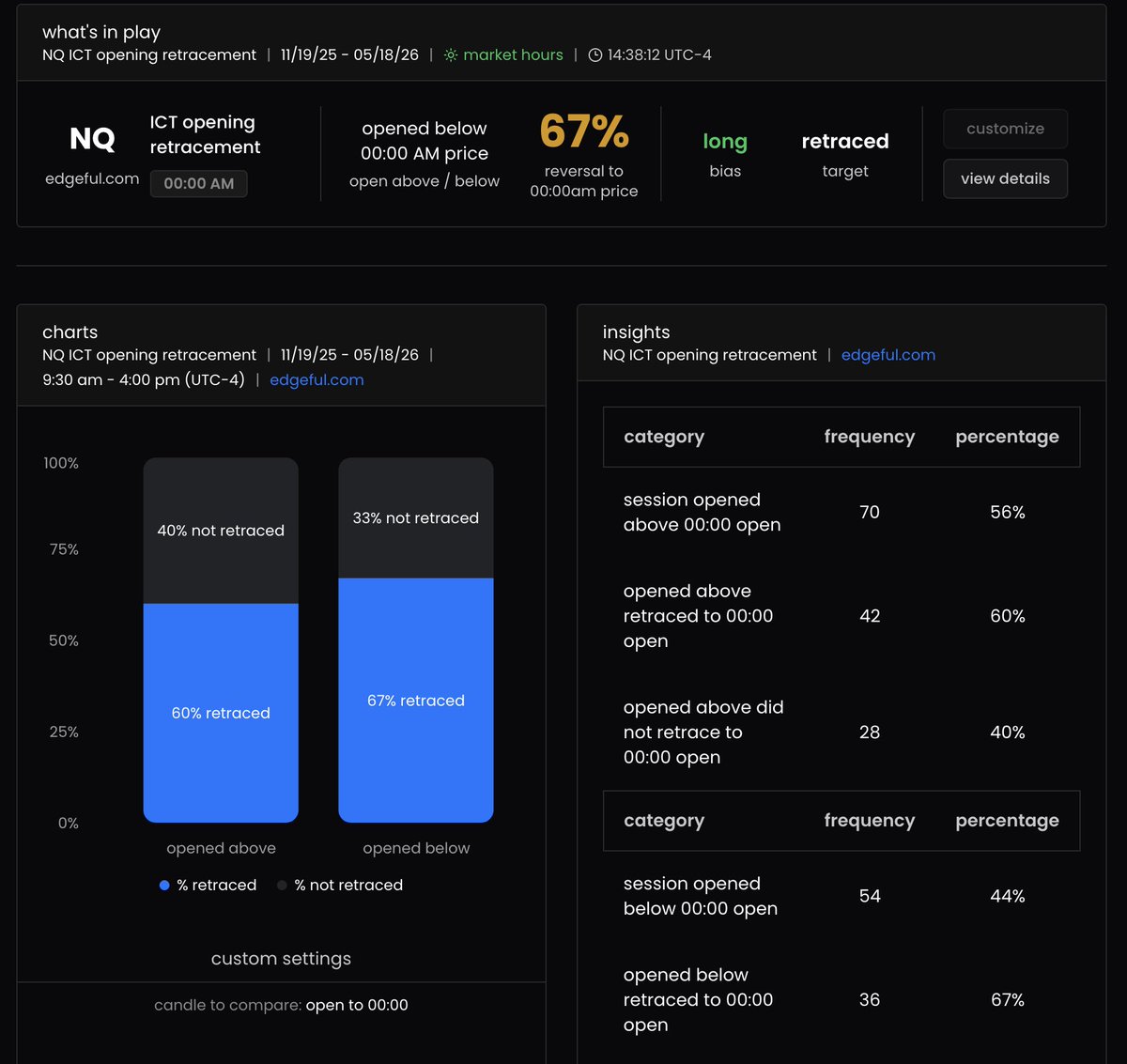Viewport: 1127px width, 1064px height.
Task: Click the sun icon beside market hours
Action: click(451, 55)
